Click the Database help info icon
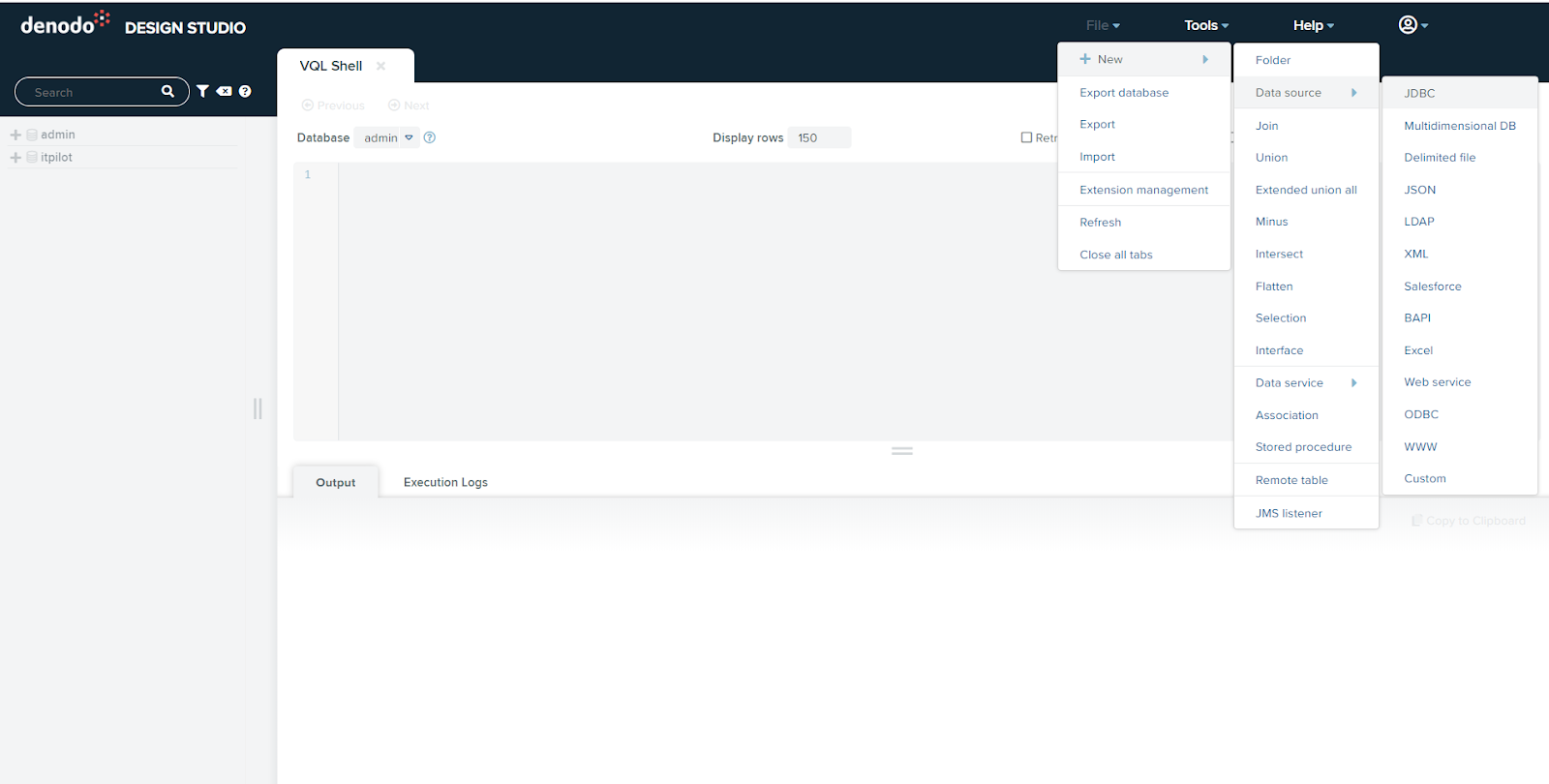This screenshot has height=784, width=1549. point(430,137)
